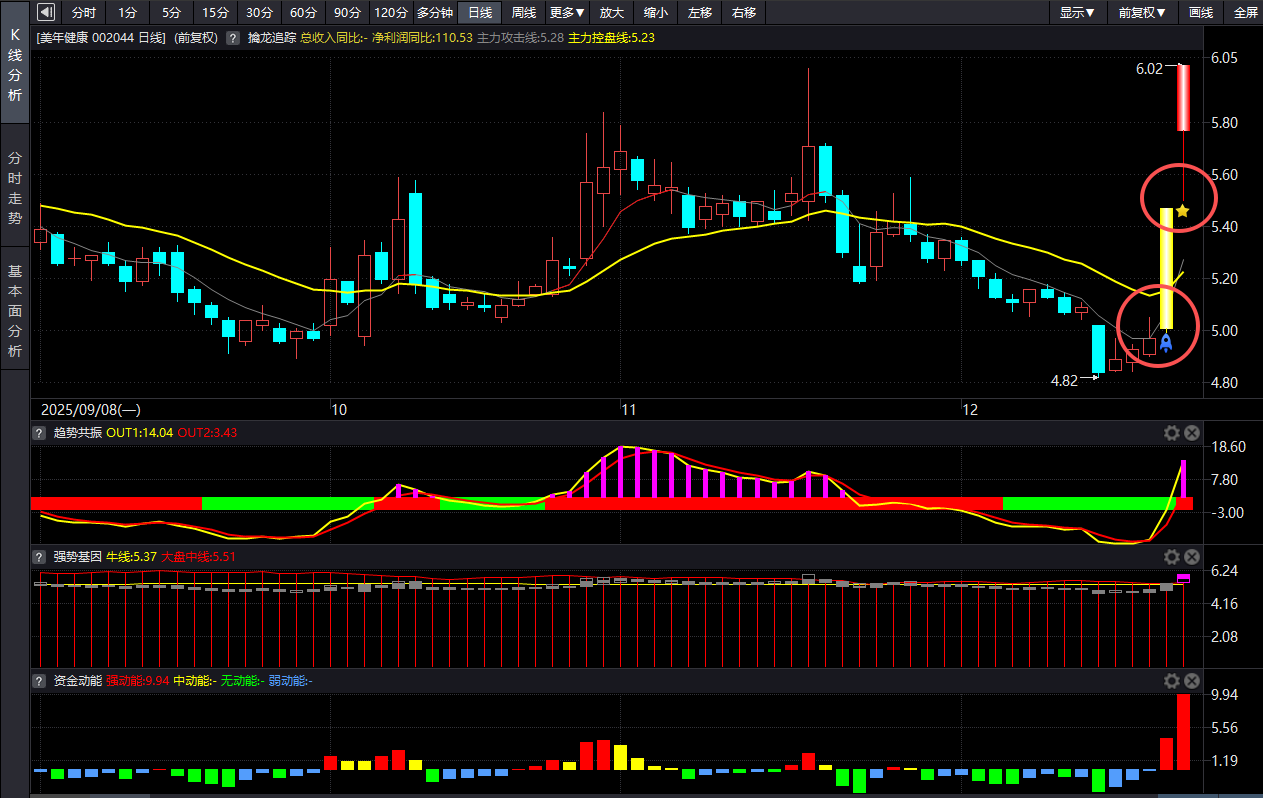Click month 12 on the time axis
Viewport: 1263px width, 798px height.
[968, 410]
